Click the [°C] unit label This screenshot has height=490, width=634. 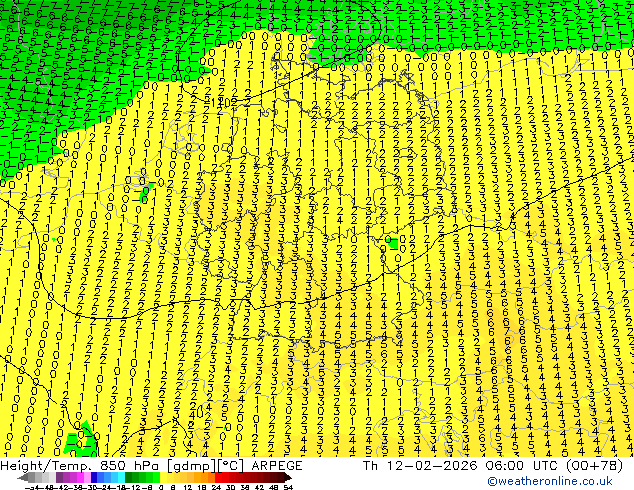(x=230, y=466)
